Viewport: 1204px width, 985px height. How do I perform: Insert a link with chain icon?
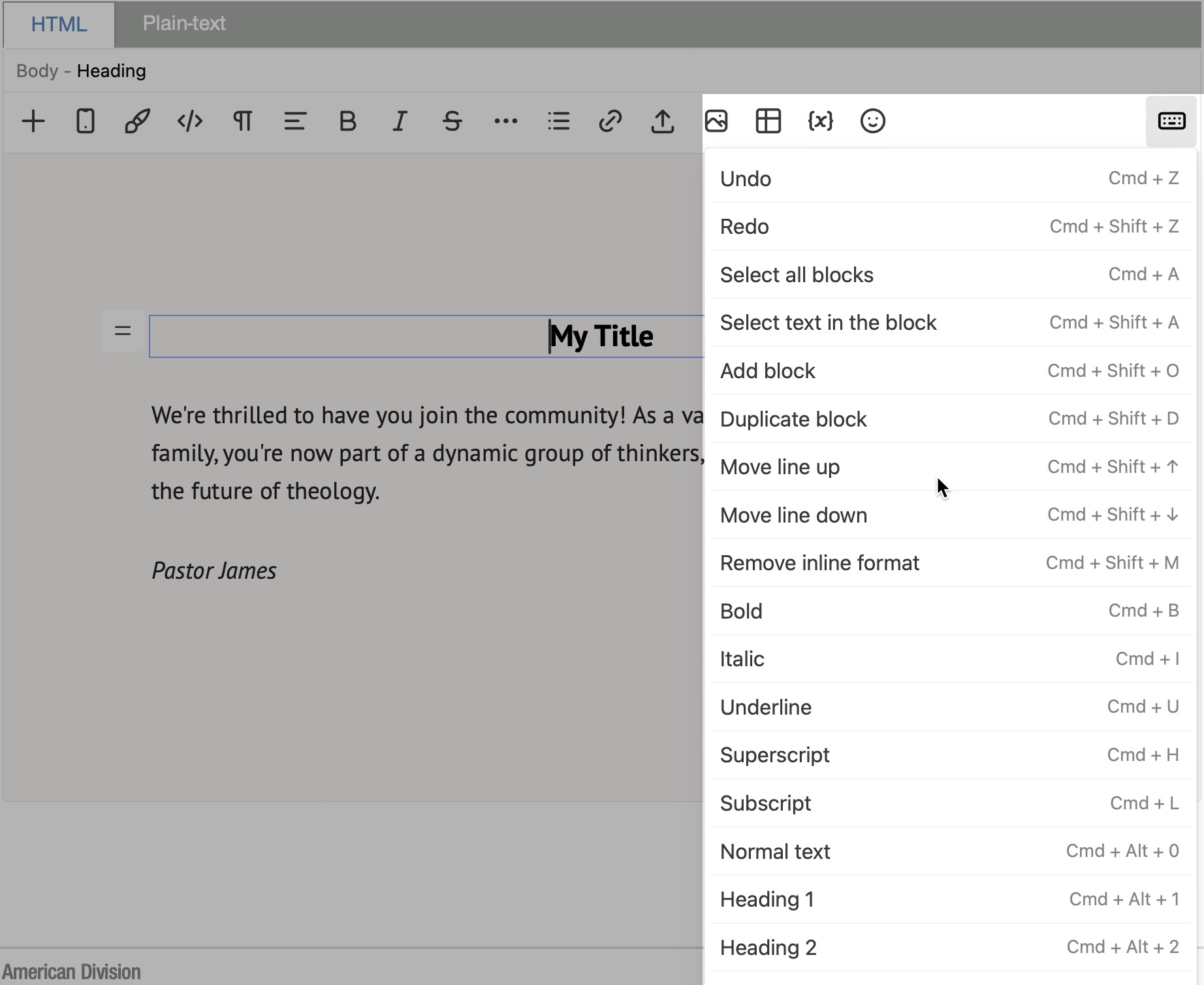coord(610,121)
